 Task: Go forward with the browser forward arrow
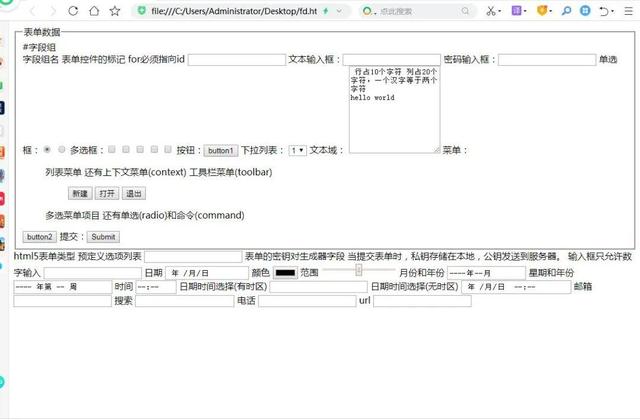point(53,11)
